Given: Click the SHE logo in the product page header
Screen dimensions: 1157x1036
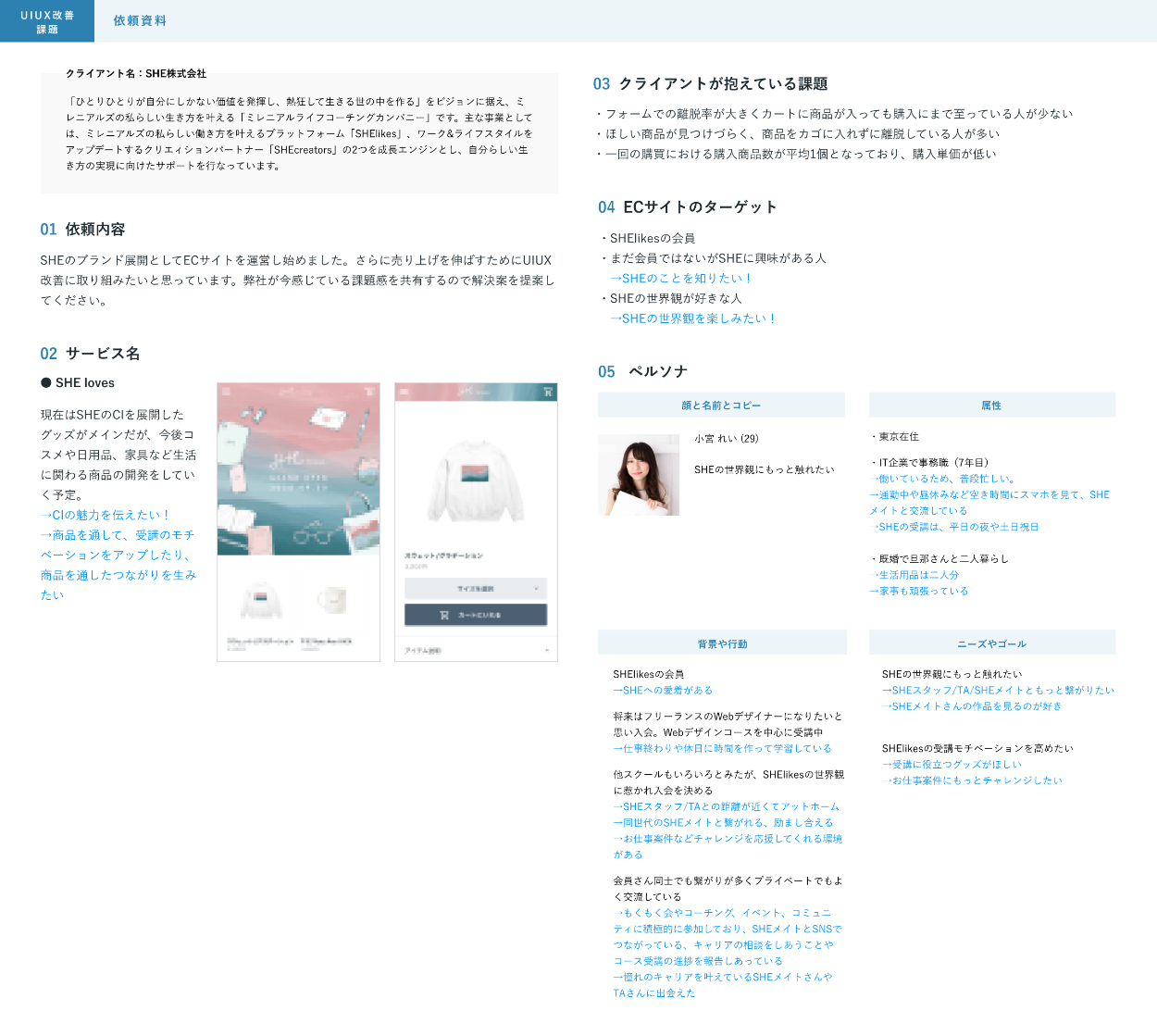Looking at the screenshot, I should [476, 393].
